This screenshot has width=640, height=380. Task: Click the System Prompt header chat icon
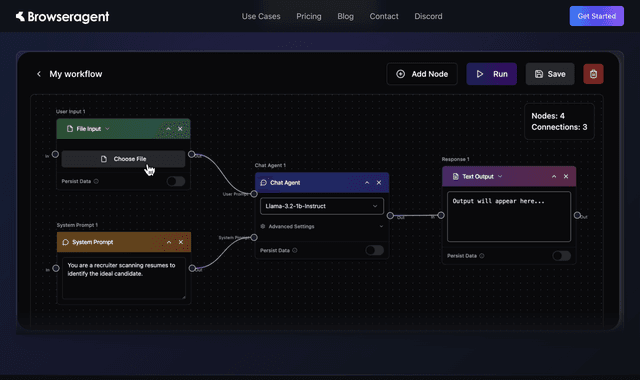click(65, 242)
